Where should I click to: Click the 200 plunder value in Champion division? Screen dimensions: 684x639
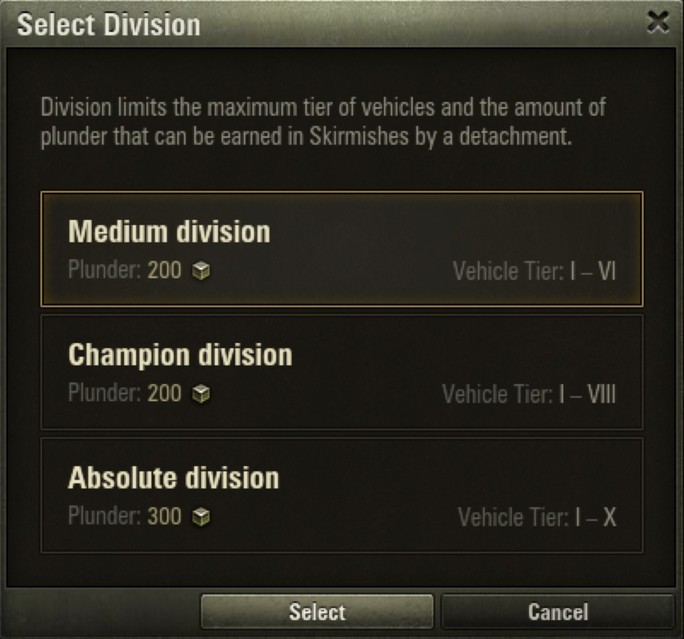[x=165, y=394]
